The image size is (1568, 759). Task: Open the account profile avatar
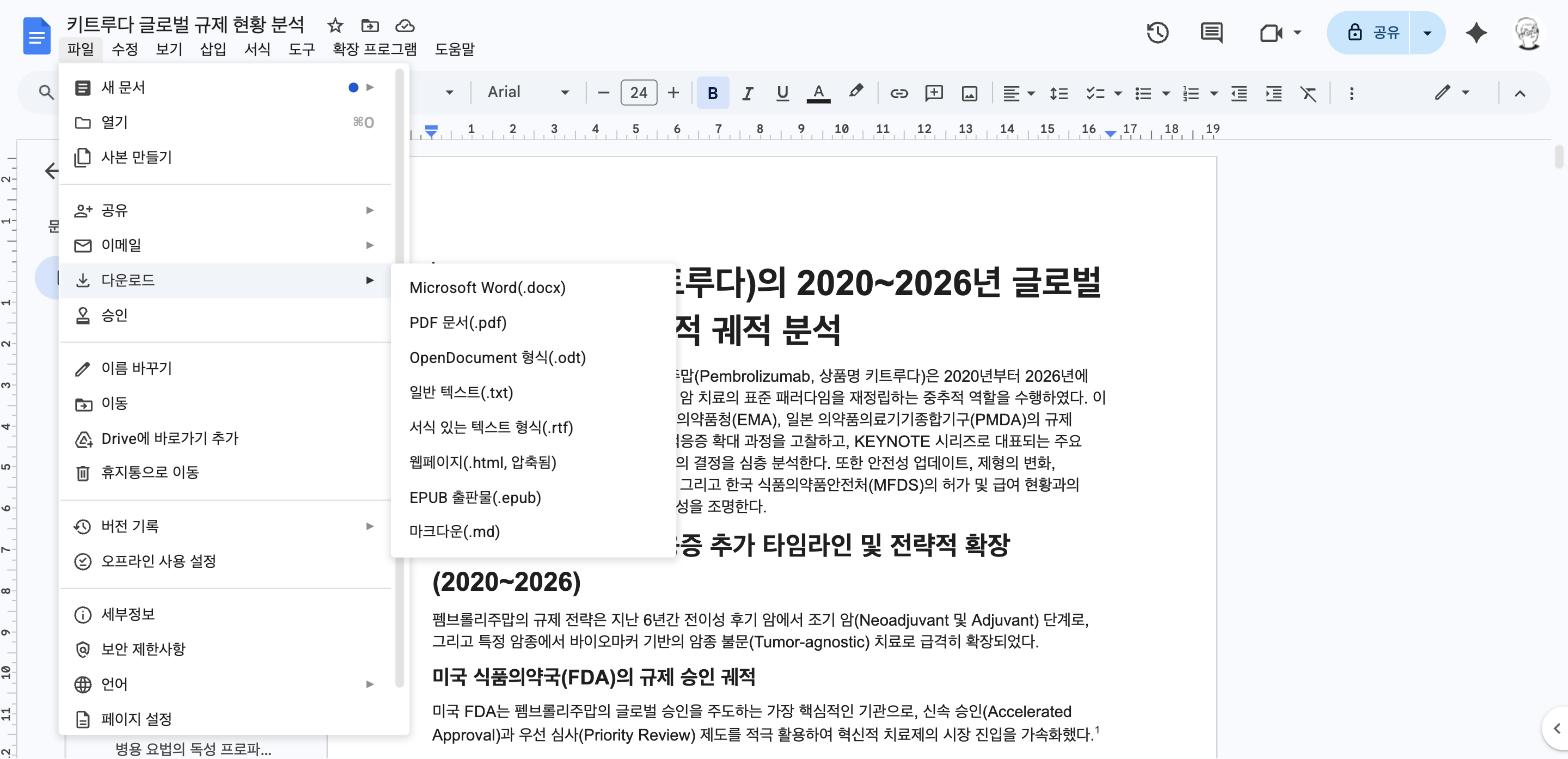click(x=1528, y=33)
